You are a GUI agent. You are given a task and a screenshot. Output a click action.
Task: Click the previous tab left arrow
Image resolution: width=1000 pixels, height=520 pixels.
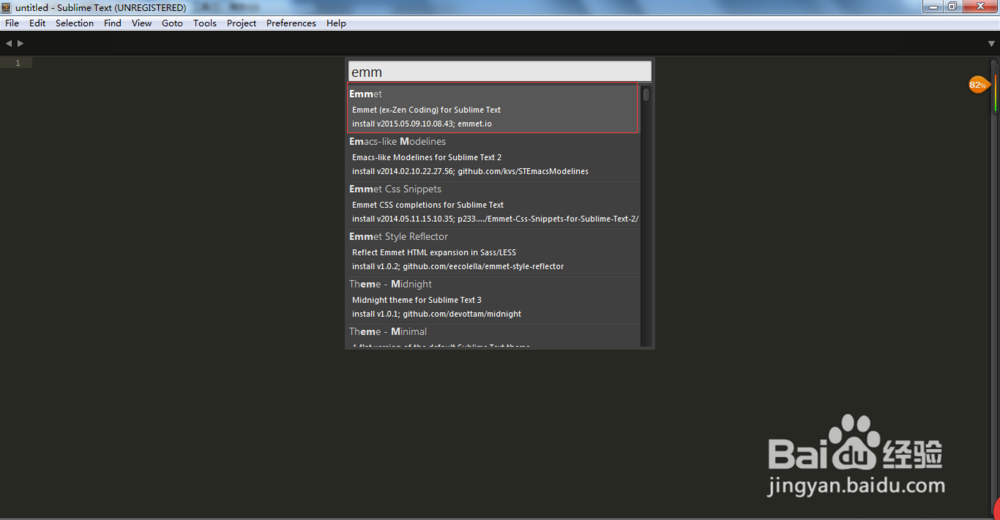click(8, 43)
